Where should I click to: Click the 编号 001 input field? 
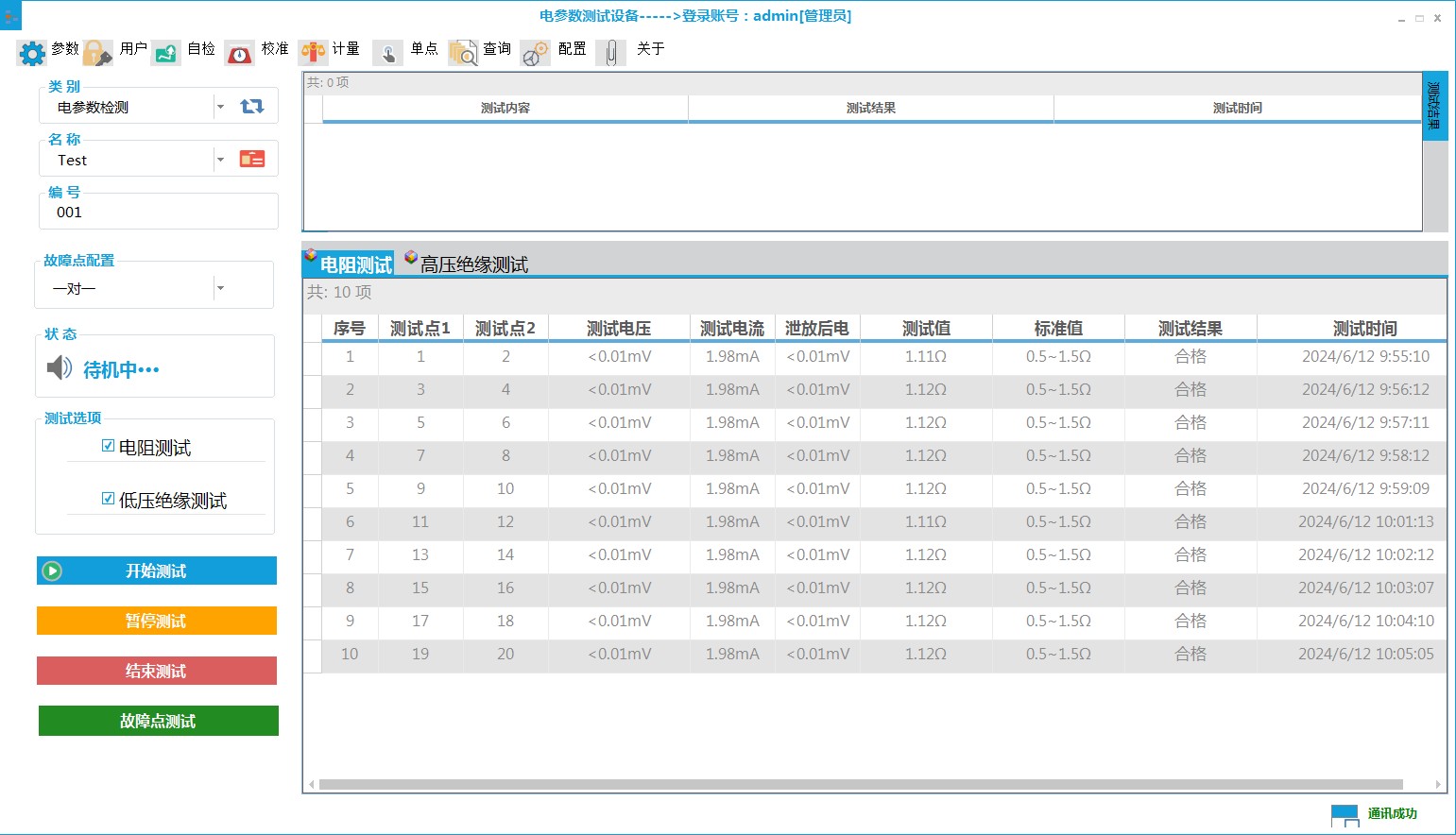[x=159, y=213]
